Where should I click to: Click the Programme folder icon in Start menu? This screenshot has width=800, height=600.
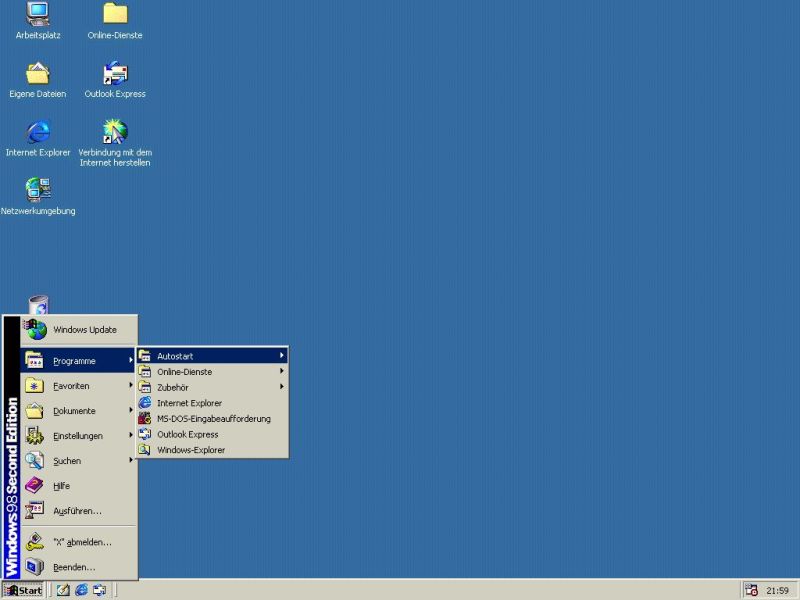click(x=35, y=360)
